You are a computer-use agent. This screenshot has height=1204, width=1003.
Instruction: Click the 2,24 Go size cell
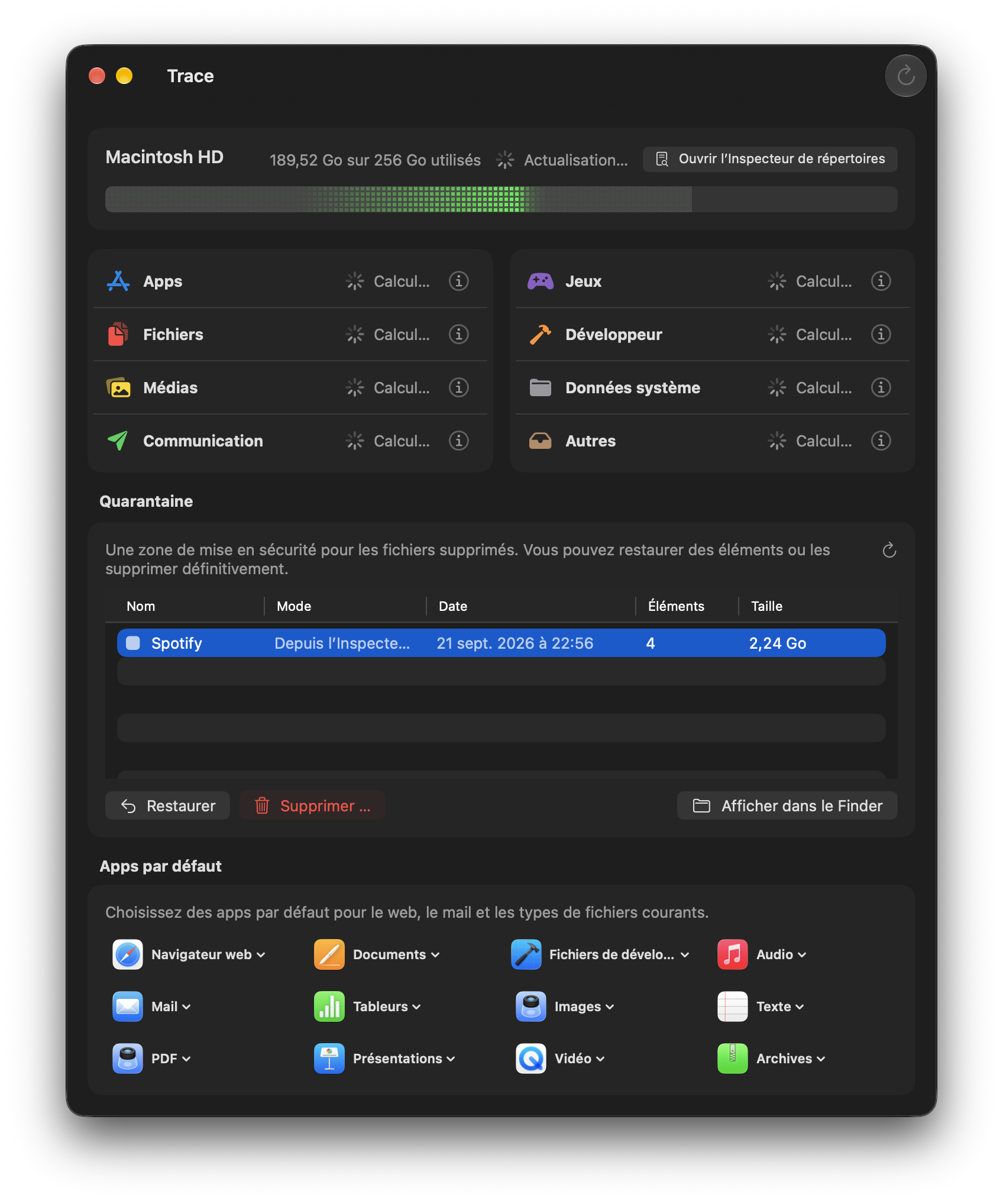(x=778, y=643)
